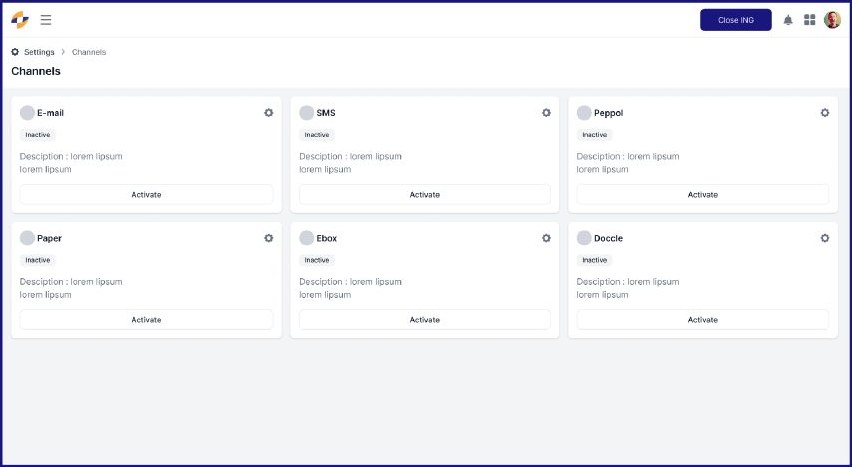This screenshot has width=852, height=467.
Task: Open the notifications bell
Action: coord(788,20)
